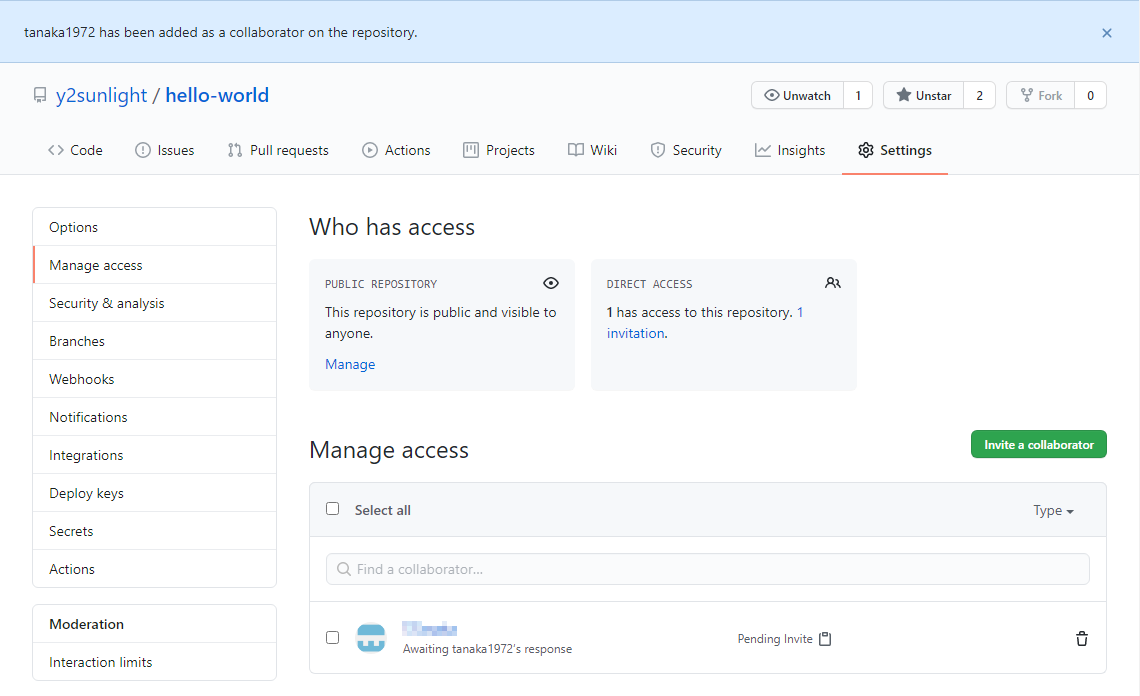This screenshot has width=1140, height=696.
Task: Go to the Actions tab in repository navigation
Action: point(396,150)
